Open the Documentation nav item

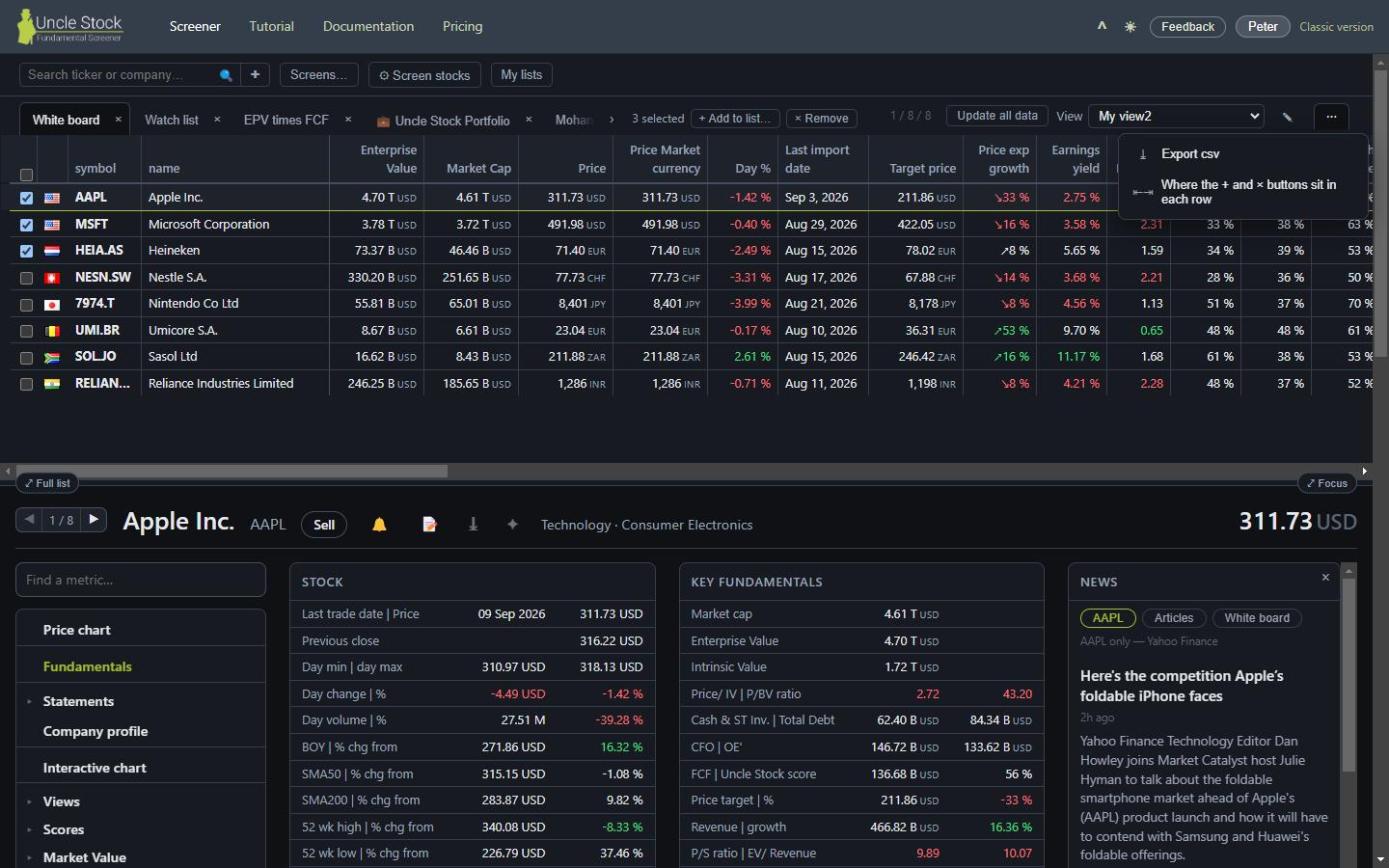pos(368,27)
